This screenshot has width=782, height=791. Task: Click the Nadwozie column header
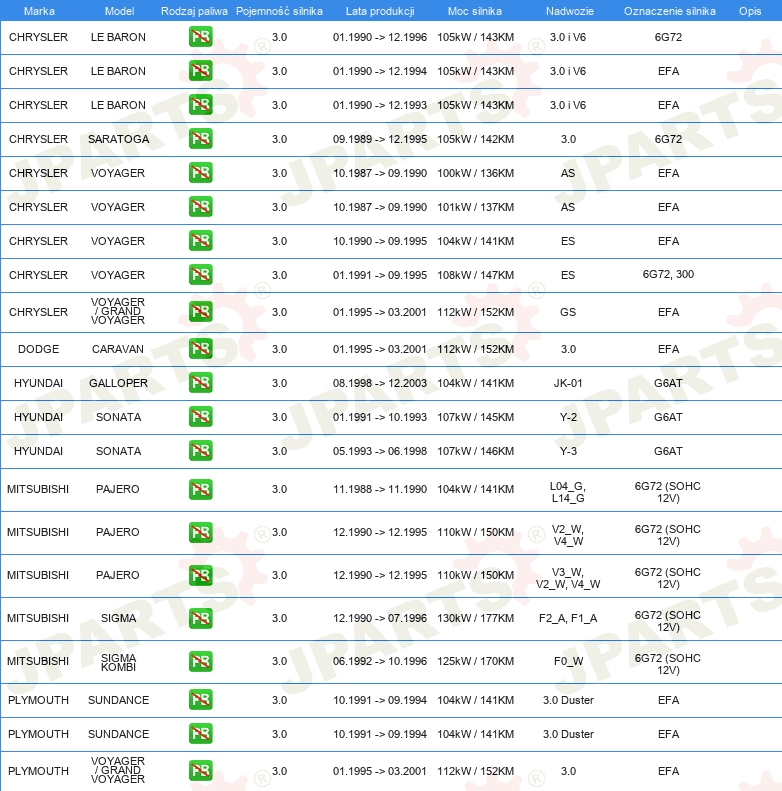570,11
